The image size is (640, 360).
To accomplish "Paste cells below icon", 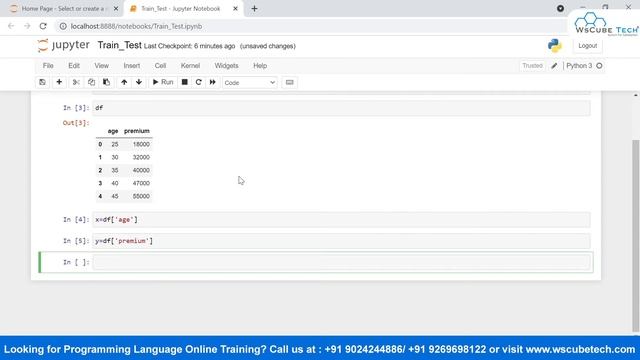I will point(107,82).
